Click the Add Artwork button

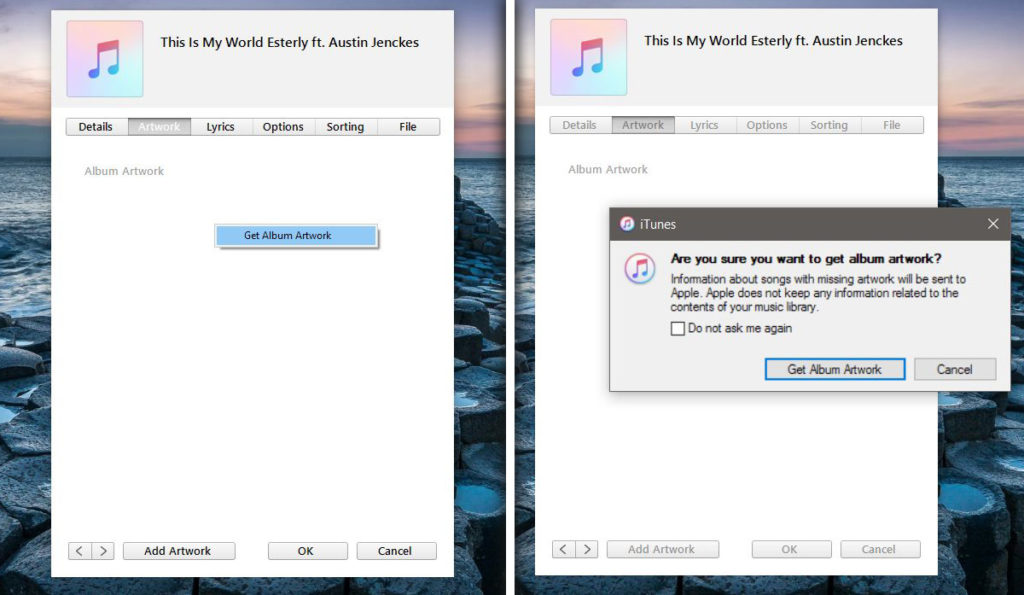(179, 550)
